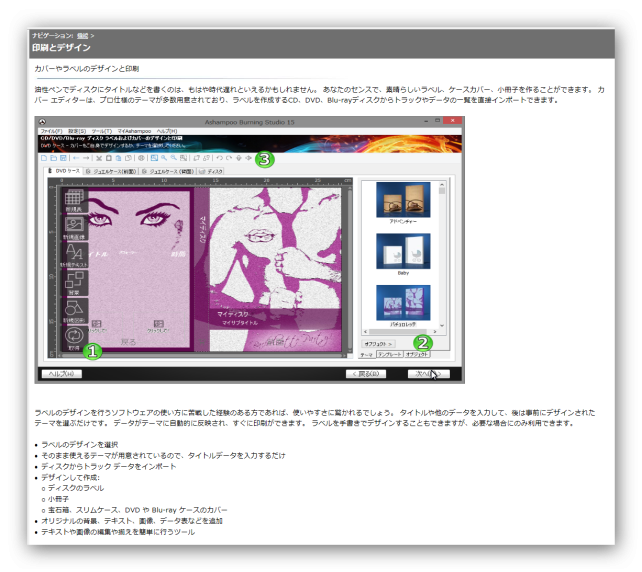Click the Undo toolbar icon
This screenshot has width=642, height=572.
pos(219,158)
